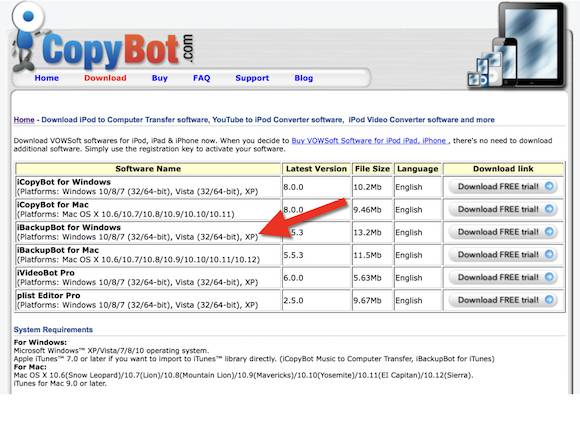
Task: Follow the Buy VOWSoft Software for iPod link
Action: point(369,141)
